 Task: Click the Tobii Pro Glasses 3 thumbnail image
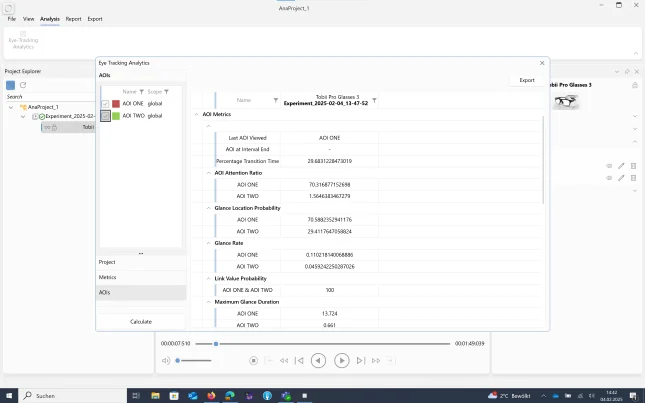tap(566, 101)
